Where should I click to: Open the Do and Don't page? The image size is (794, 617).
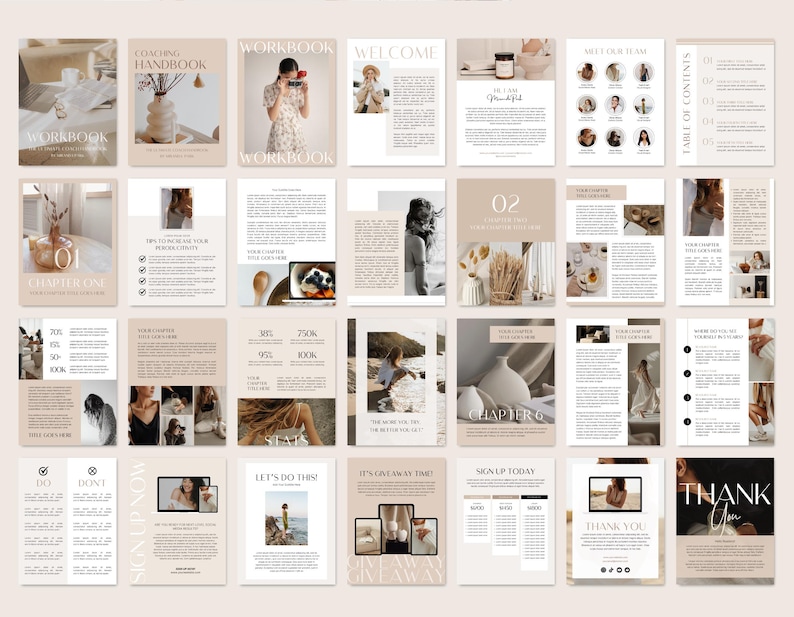coord(68,521)
